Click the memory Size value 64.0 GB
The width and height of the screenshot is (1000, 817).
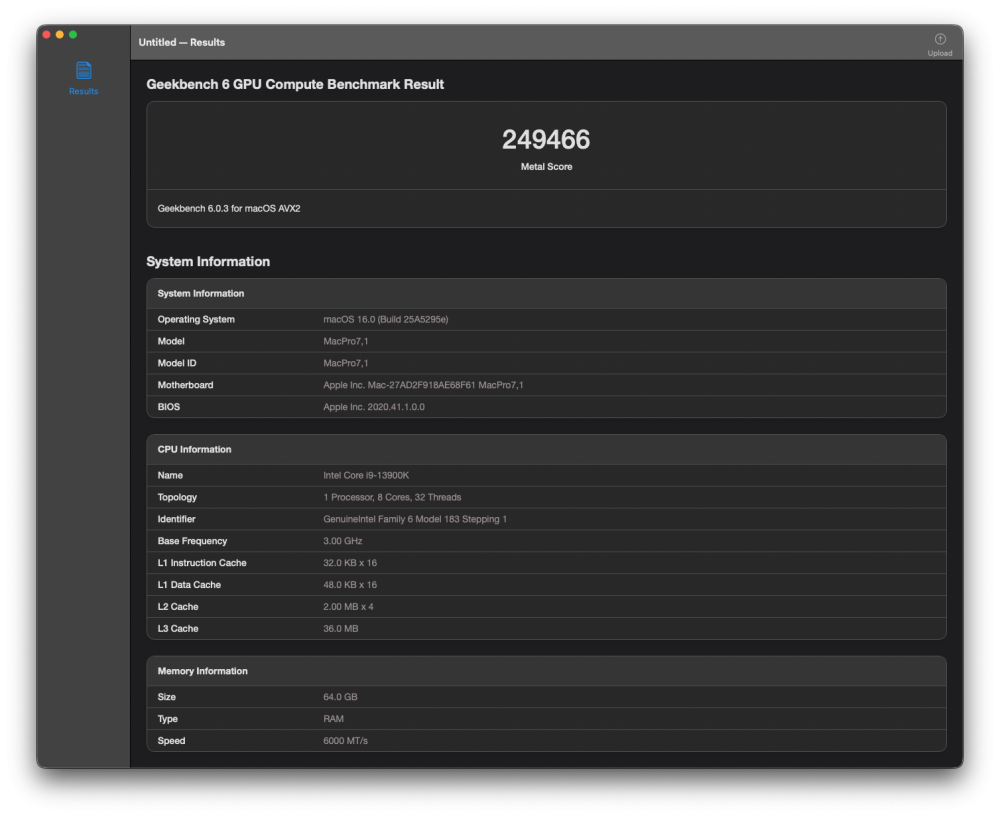[x=340, y=697]
